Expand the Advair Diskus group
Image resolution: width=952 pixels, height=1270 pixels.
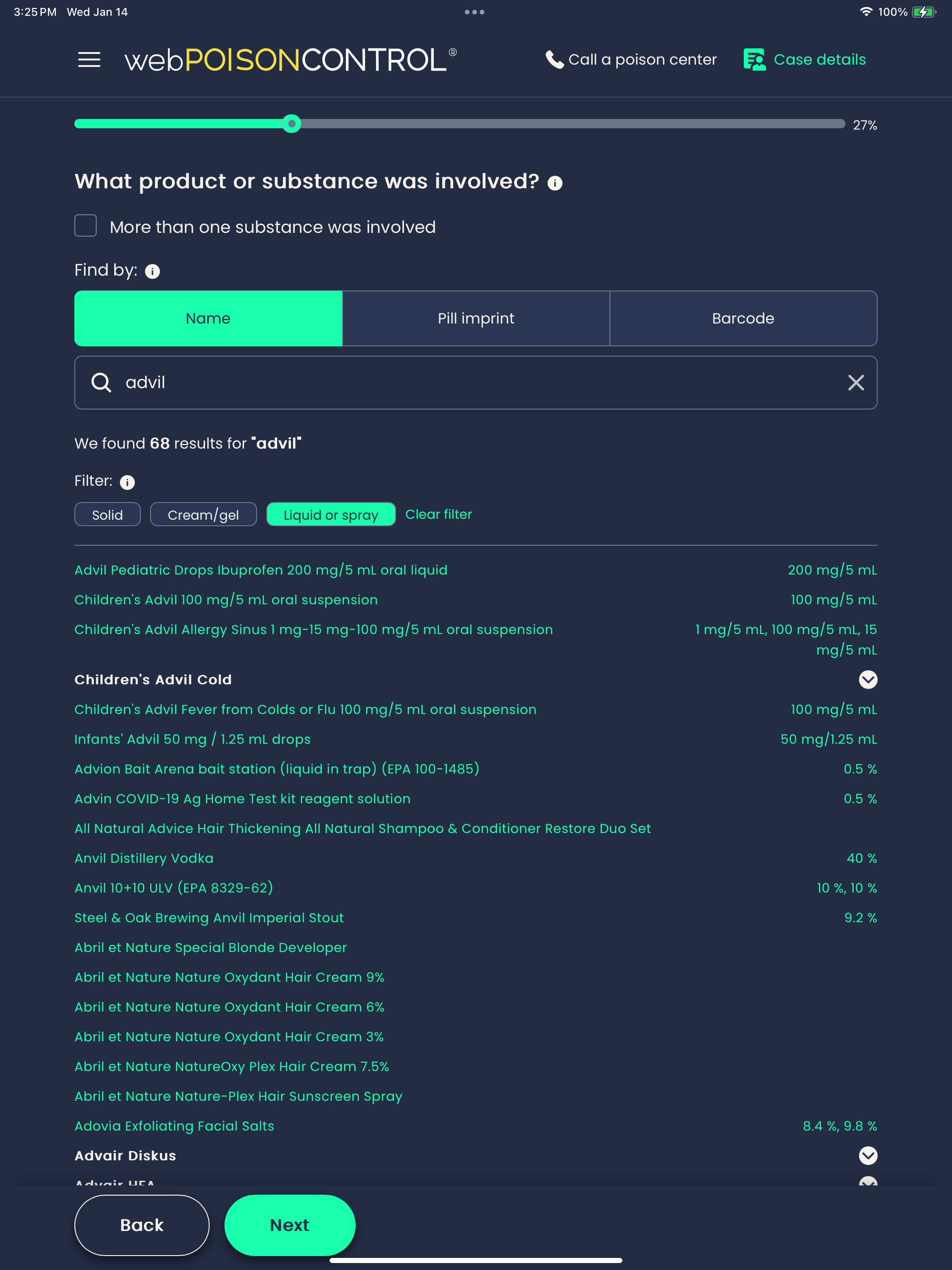[x=867, y=1155]
